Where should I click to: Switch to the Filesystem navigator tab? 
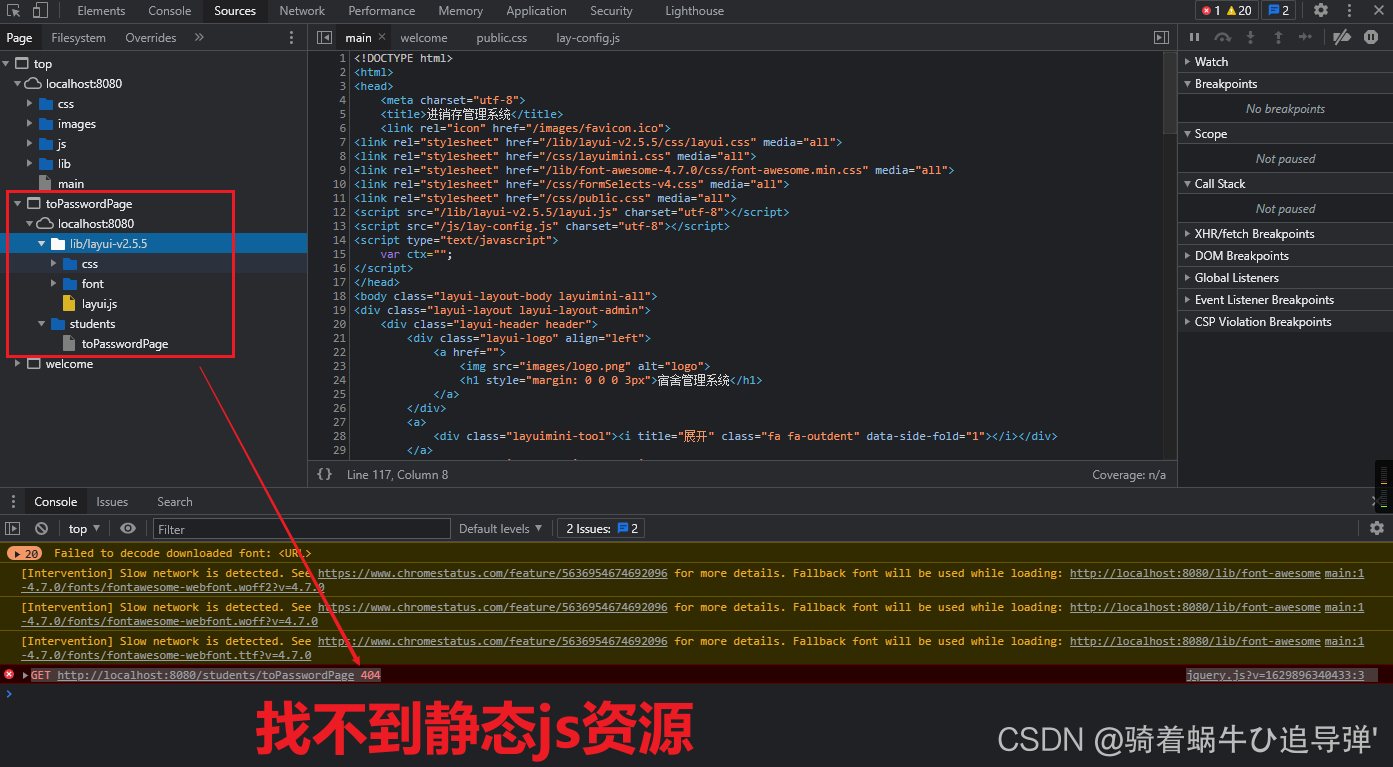tap(78, 38)
